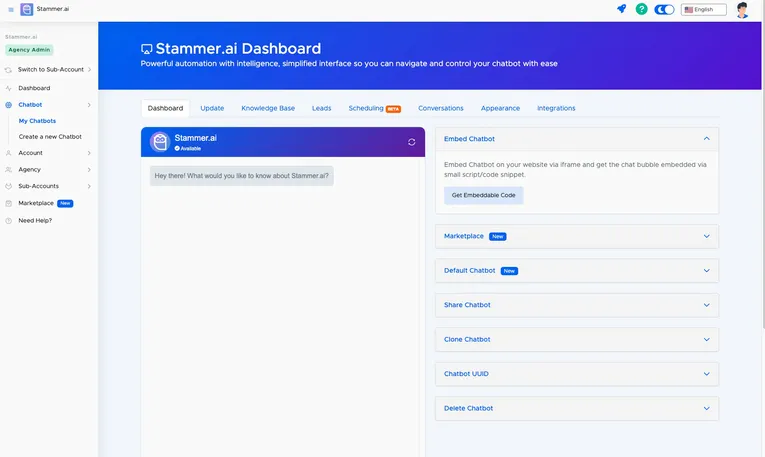Screen dimensions: 765x457
Task: Expand the Account sidebar chevron
Action: pos(89,153)
